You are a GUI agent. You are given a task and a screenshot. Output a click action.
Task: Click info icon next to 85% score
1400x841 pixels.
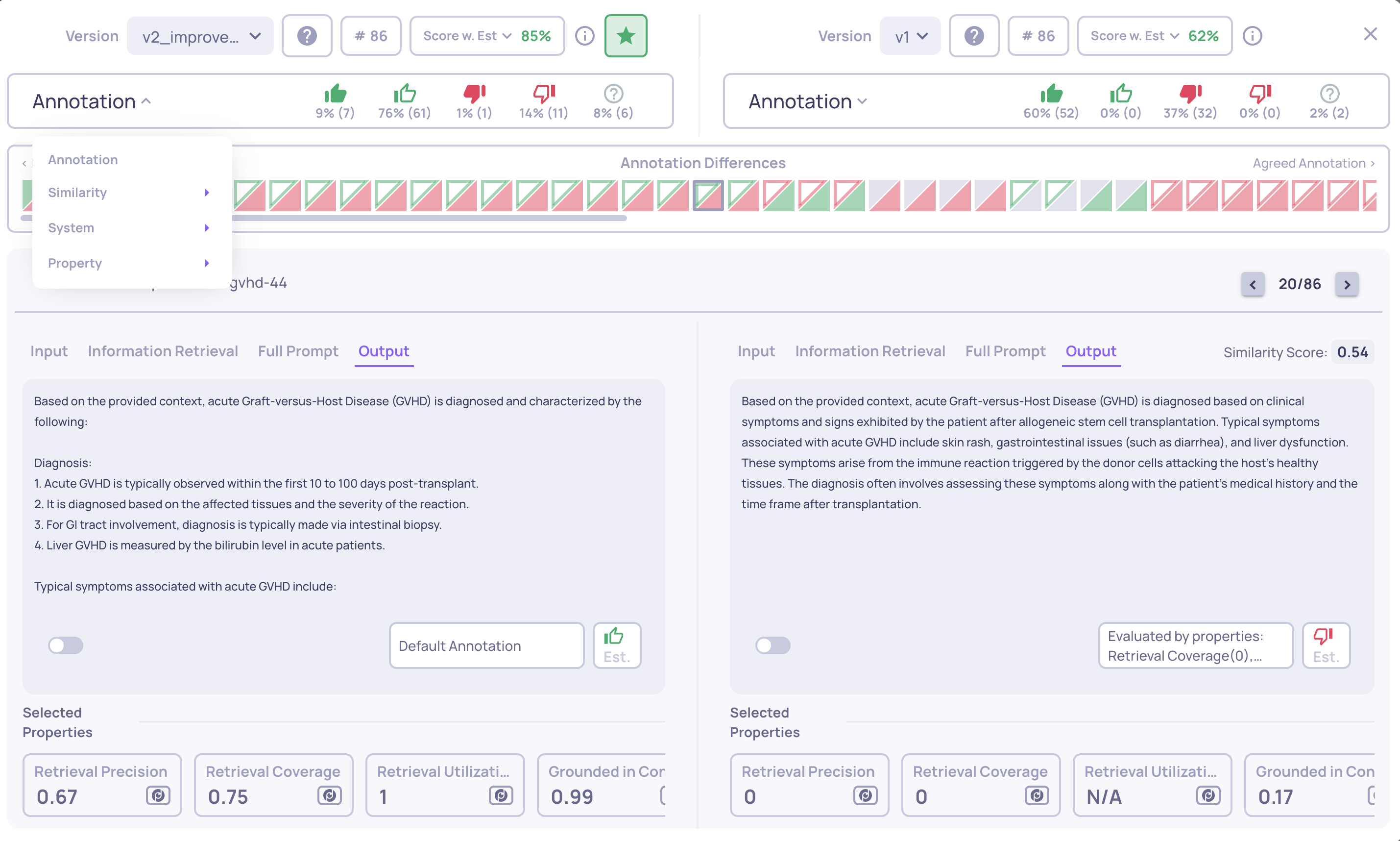tap(584, 36)
